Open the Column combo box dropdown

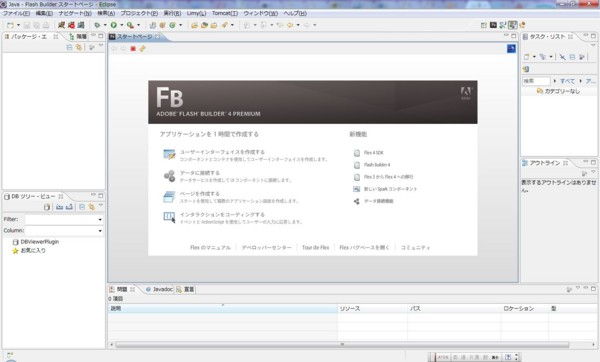click(x=100, y=231)
